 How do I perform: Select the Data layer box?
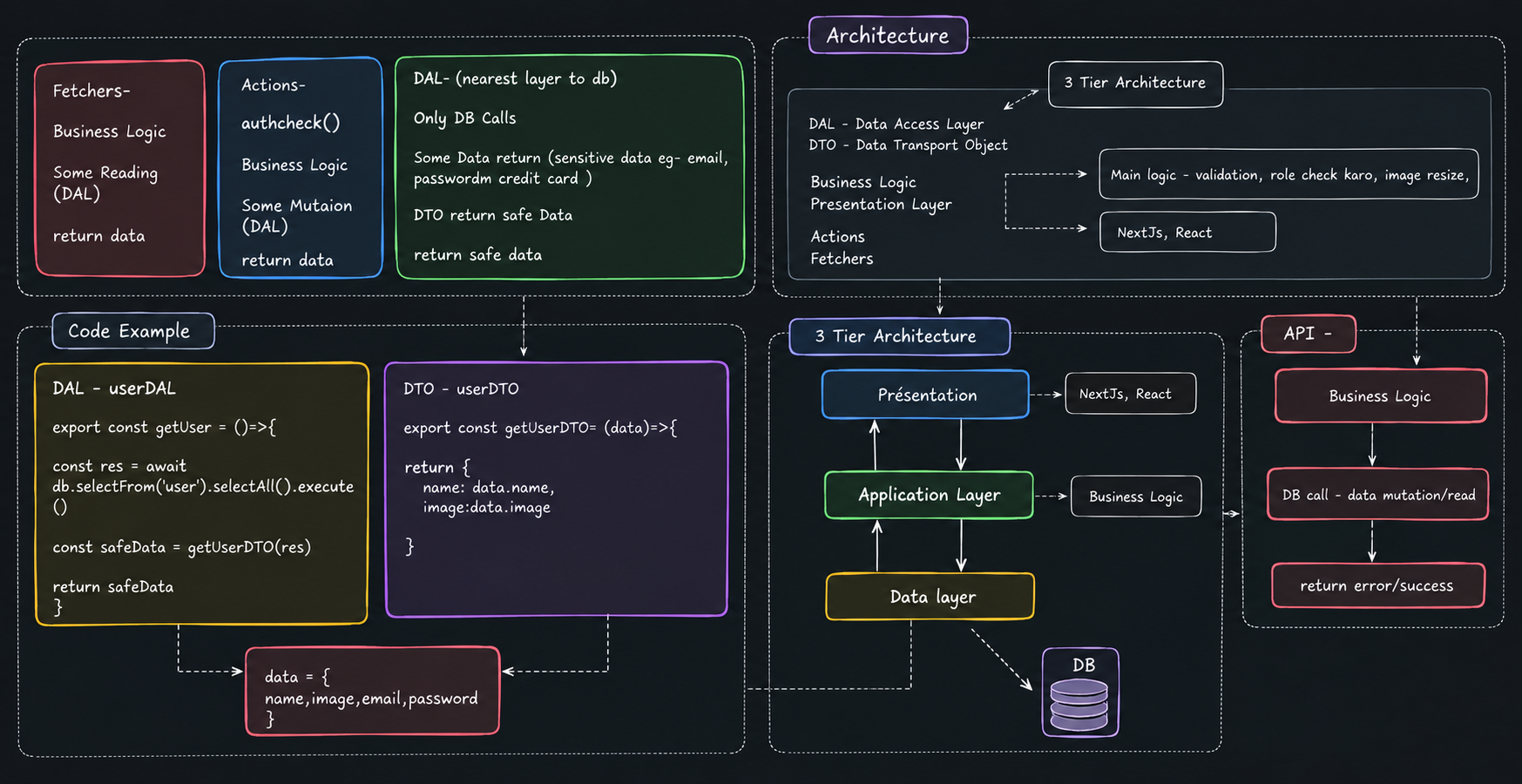pyautogui.click(x=930, y=597)
